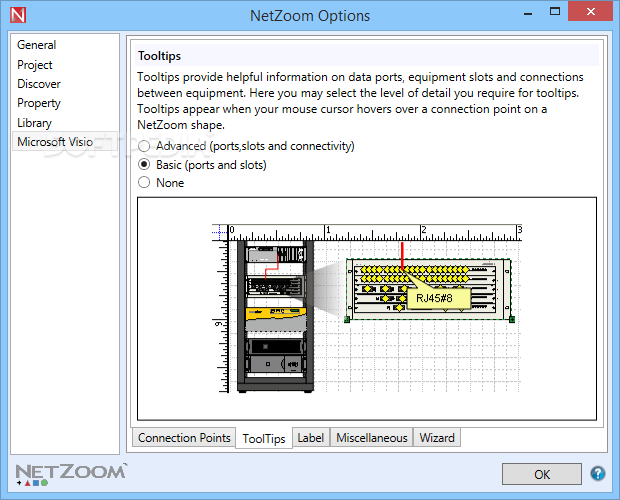Open the Library options category
Screen dimensions: 620x500
[34, 123]
